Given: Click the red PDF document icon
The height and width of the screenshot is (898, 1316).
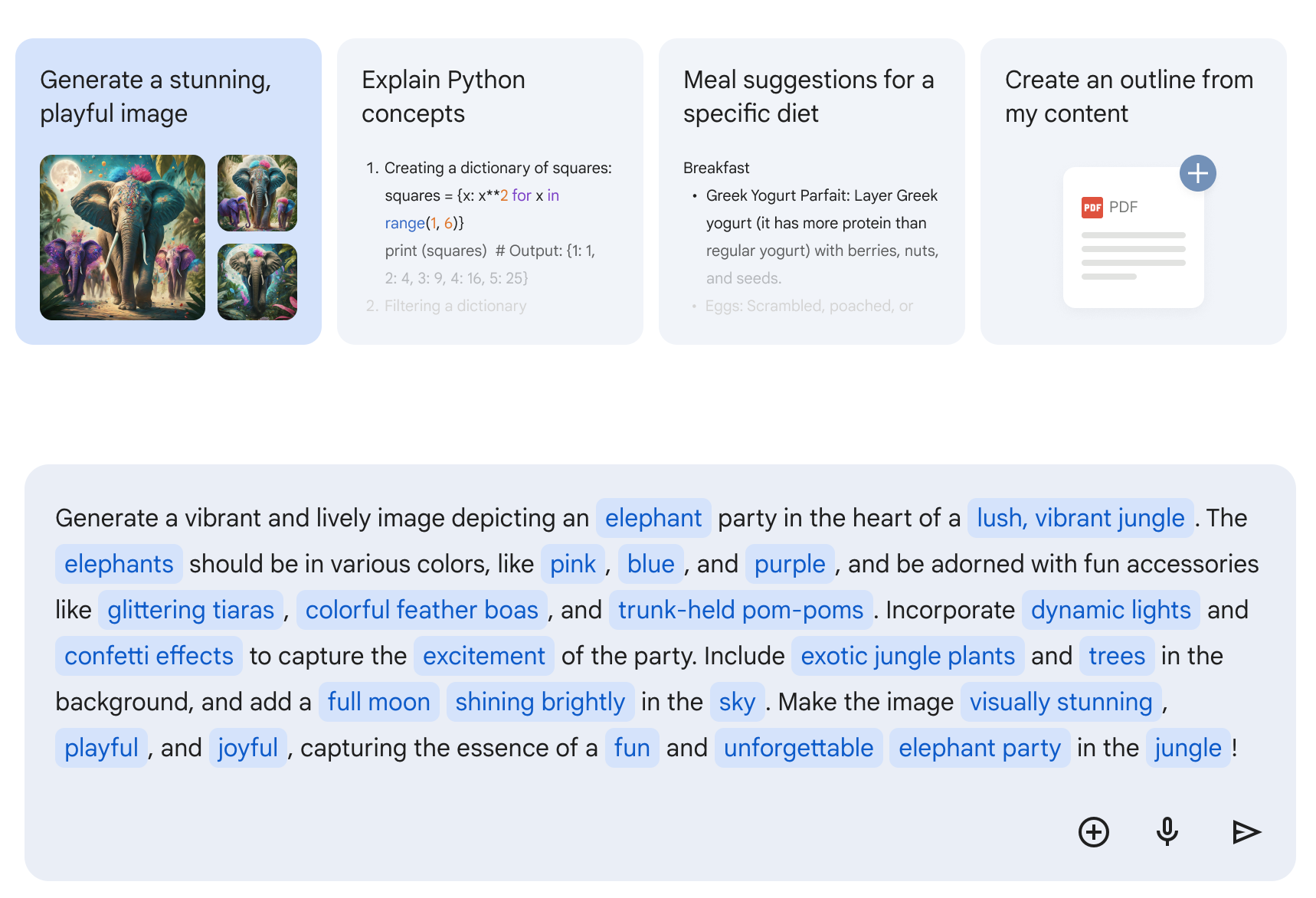Looking at the screenshot, I should coord(1092,207).
